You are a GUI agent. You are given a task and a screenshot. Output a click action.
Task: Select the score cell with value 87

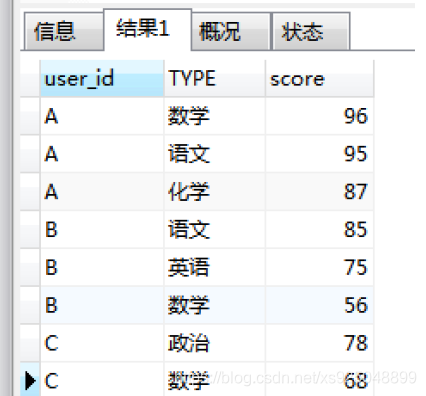click(320, 192)
